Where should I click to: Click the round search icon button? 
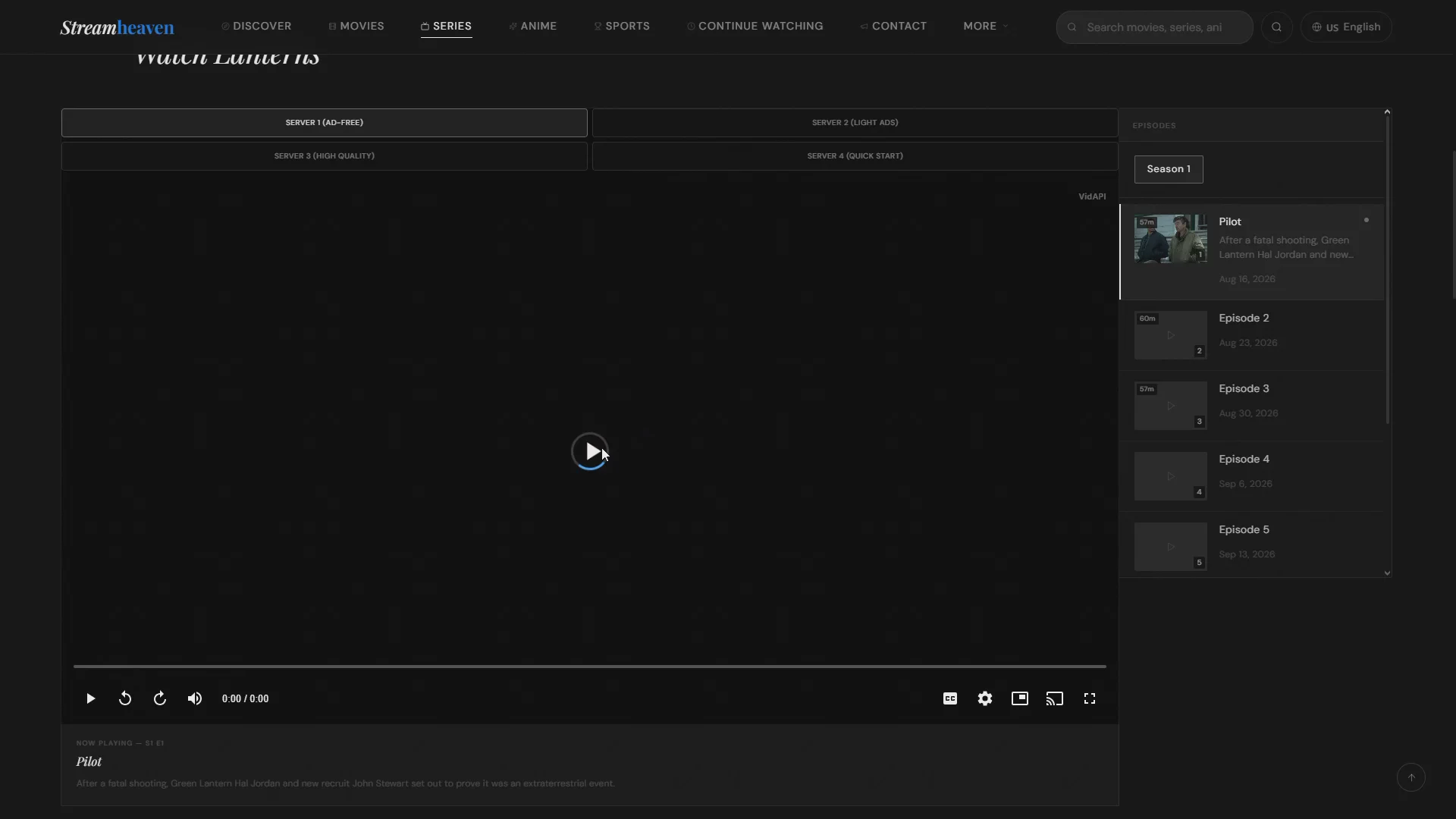pyautogui.click(x=1276, y=27)
